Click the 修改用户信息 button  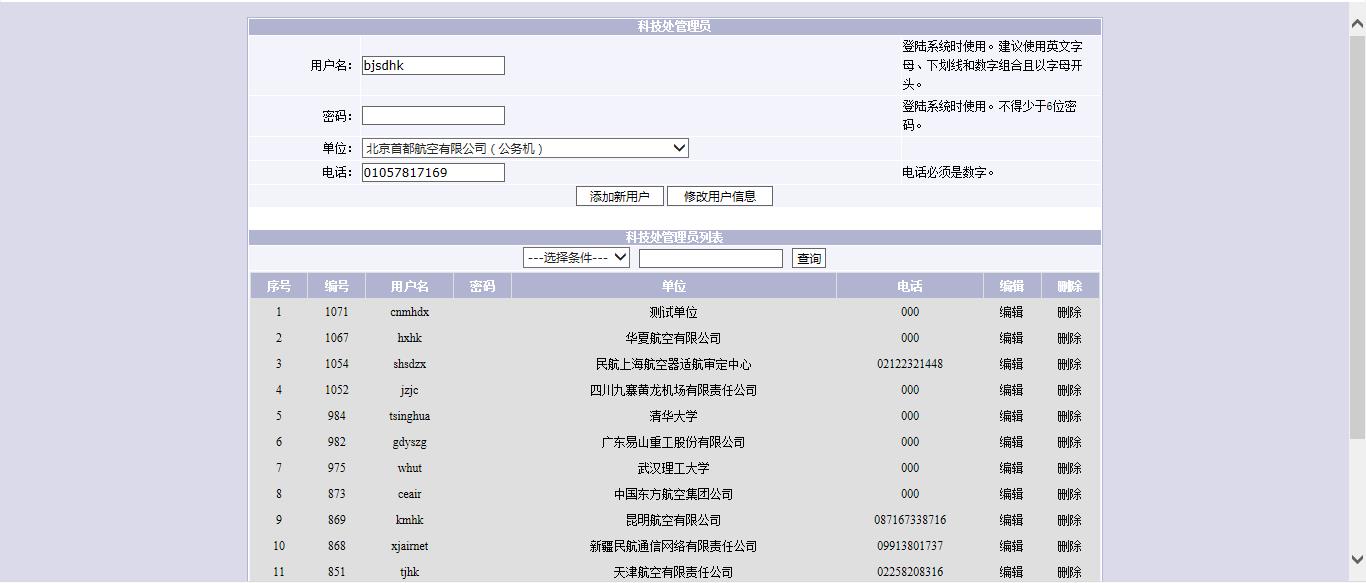(720, 196)
